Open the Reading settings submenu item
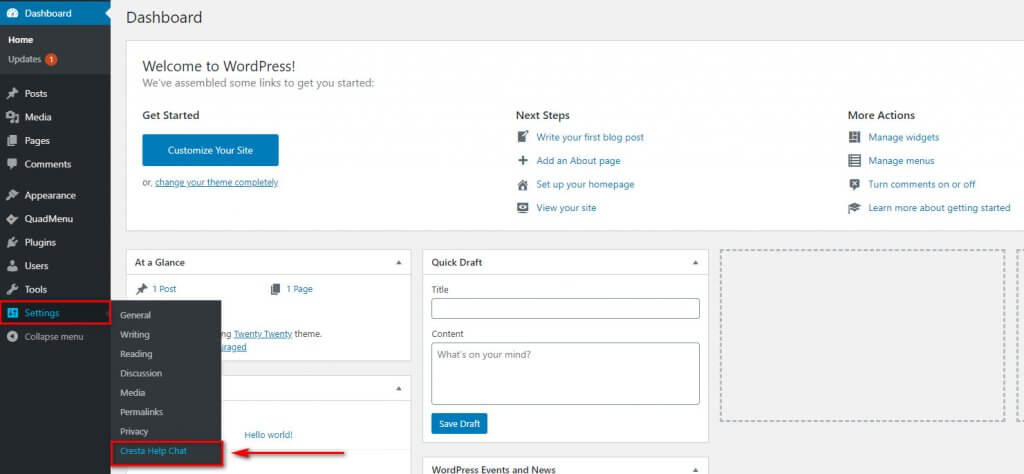This screenshot has height=474, width=1024. click(x=136, y=354)
